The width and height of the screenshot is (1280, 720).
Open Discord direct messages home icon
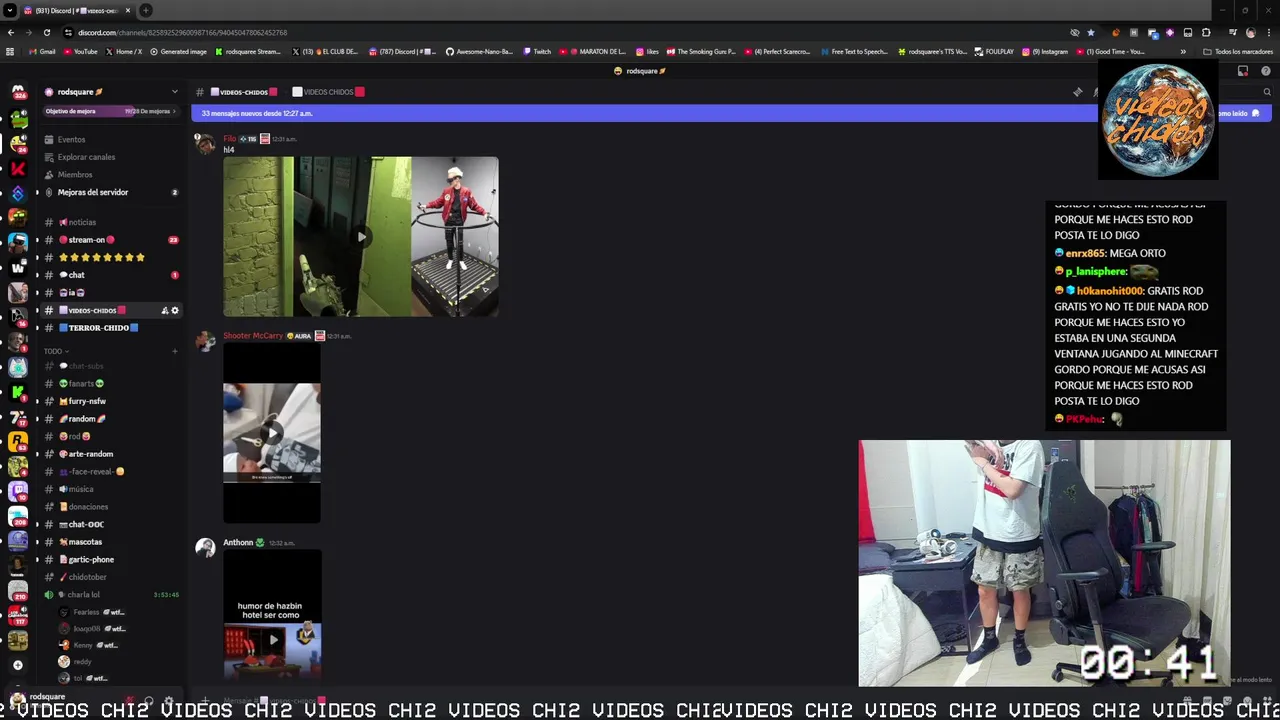[18, 92]
